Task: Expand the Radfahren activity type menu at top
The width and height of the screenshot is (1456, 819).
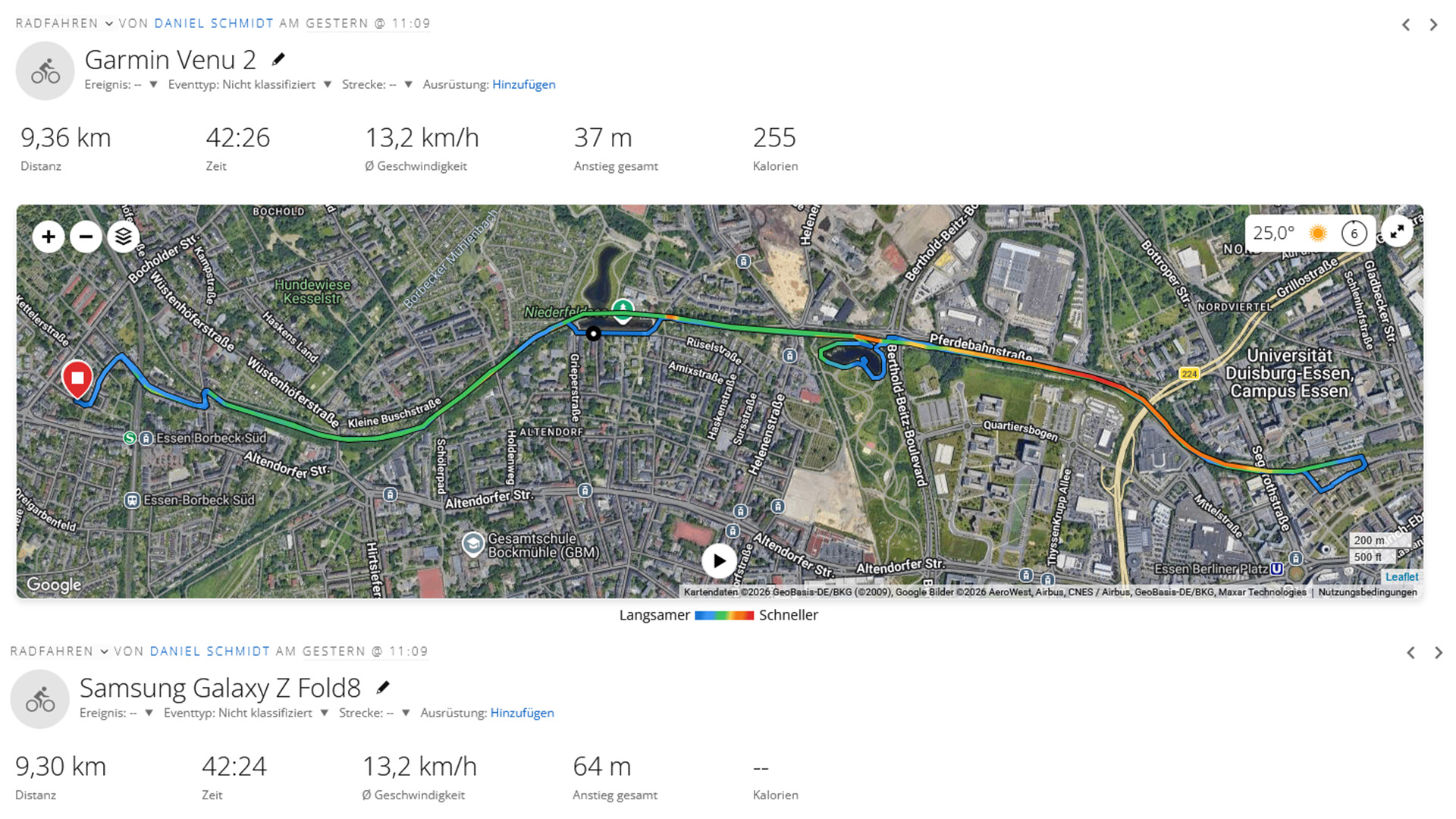Action: [x=64, y=24]
